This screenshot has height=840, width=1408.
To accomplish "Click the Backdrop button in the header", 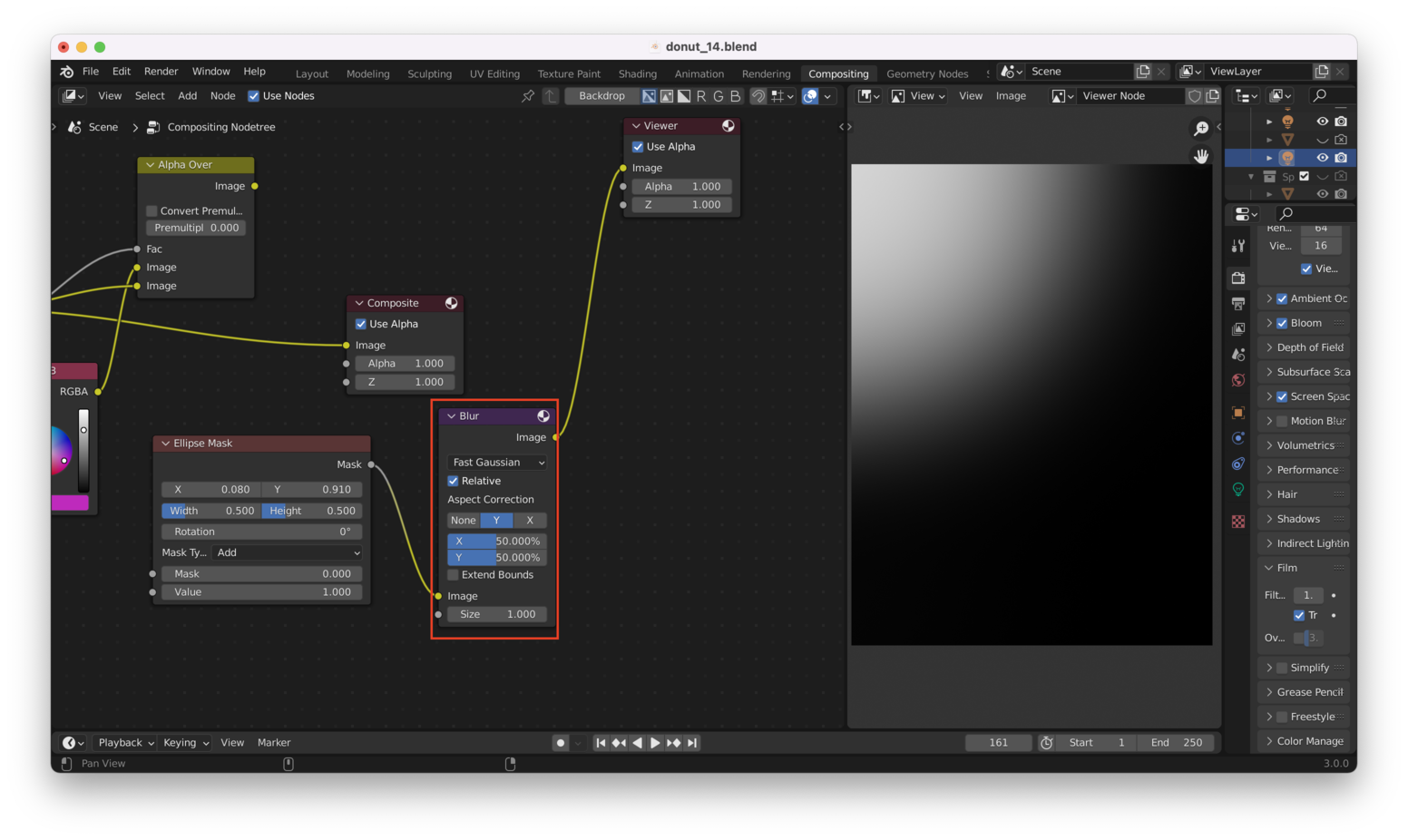I will pos(601,95).
